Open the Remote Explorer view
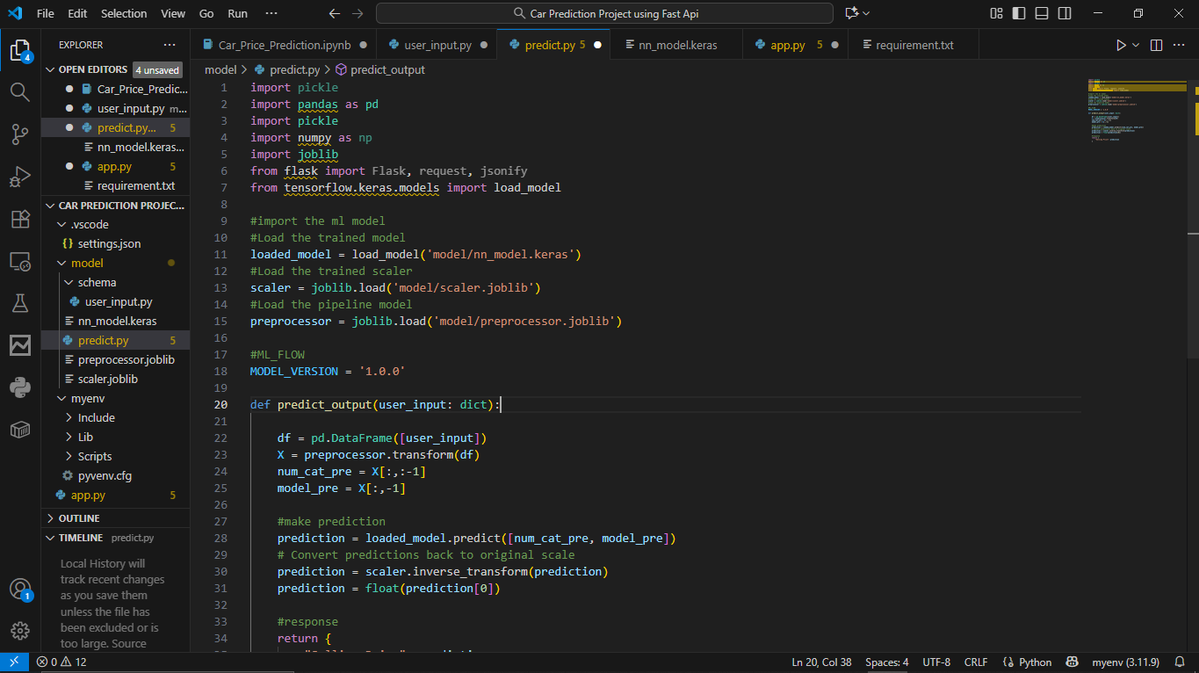This screenshot has height=673, width=1199. [20, 262]
